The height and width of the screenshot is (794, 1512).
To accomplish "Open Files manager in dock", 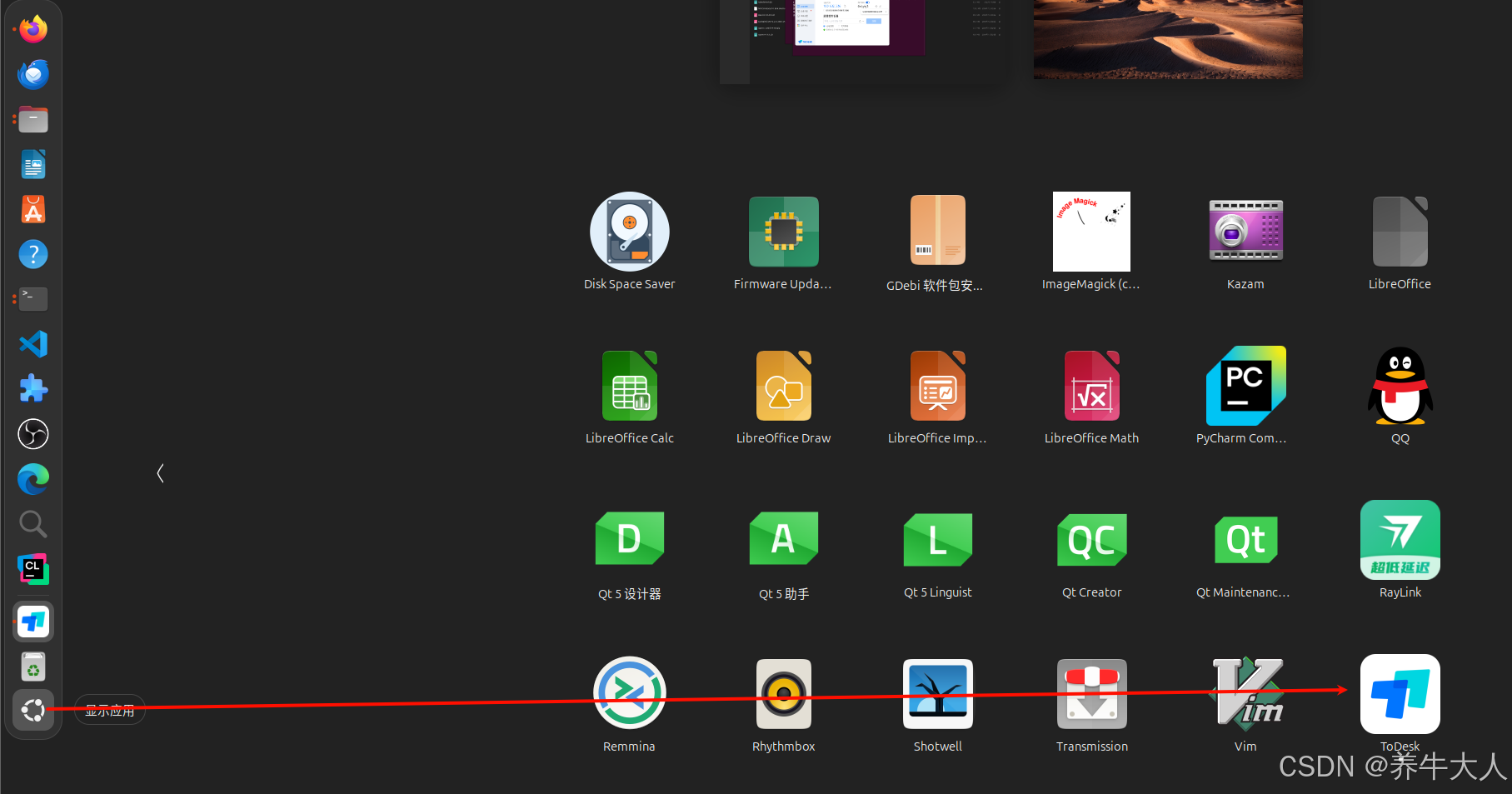I will (33, 119).
